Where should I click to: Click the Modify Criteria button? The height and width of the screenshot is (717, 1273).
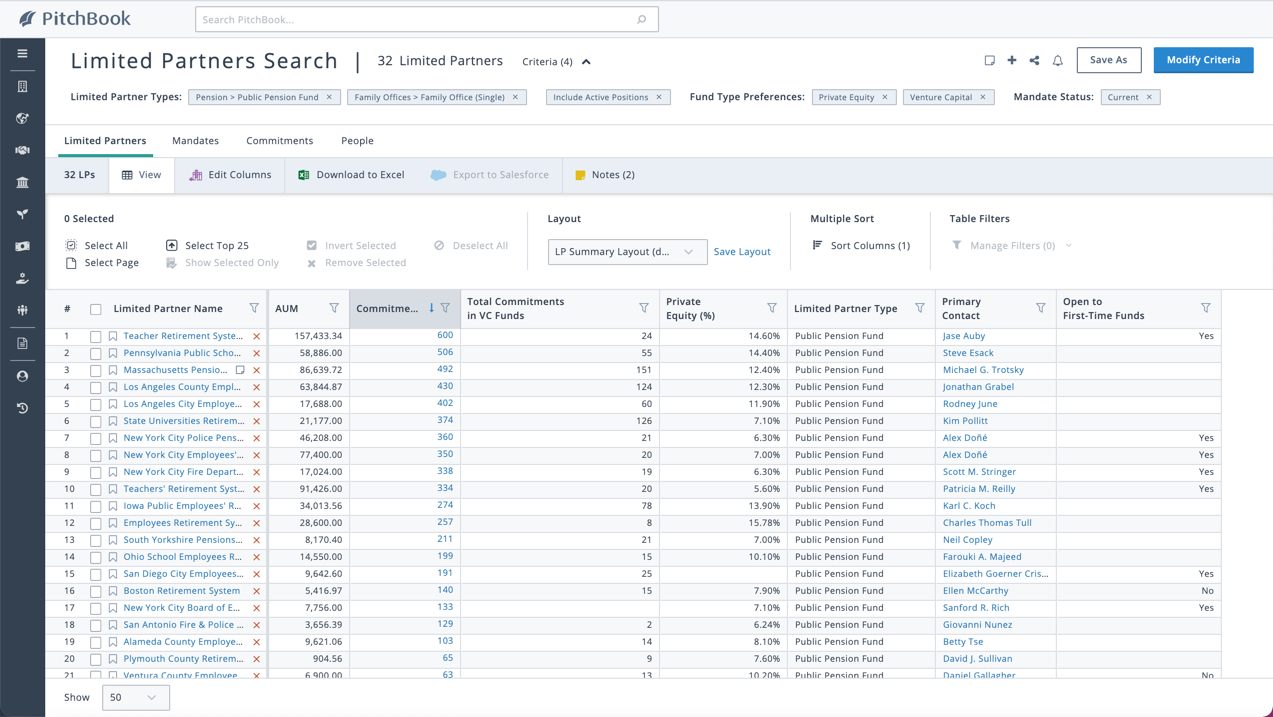(x=1203, y=60)
